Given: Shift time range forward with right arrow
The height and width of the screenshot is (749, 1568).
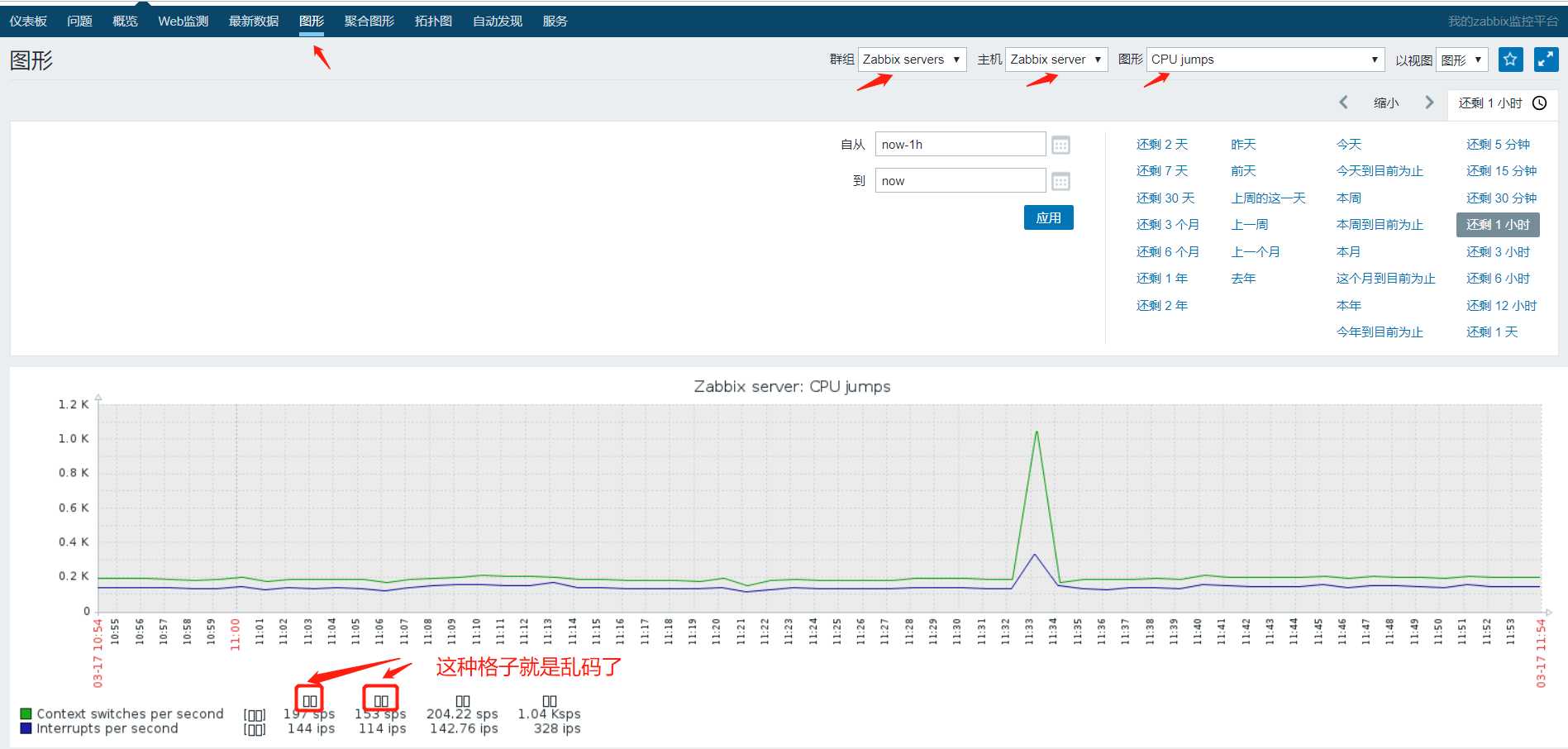Looking at the screenshot, I should click(x=1429, y=103).
